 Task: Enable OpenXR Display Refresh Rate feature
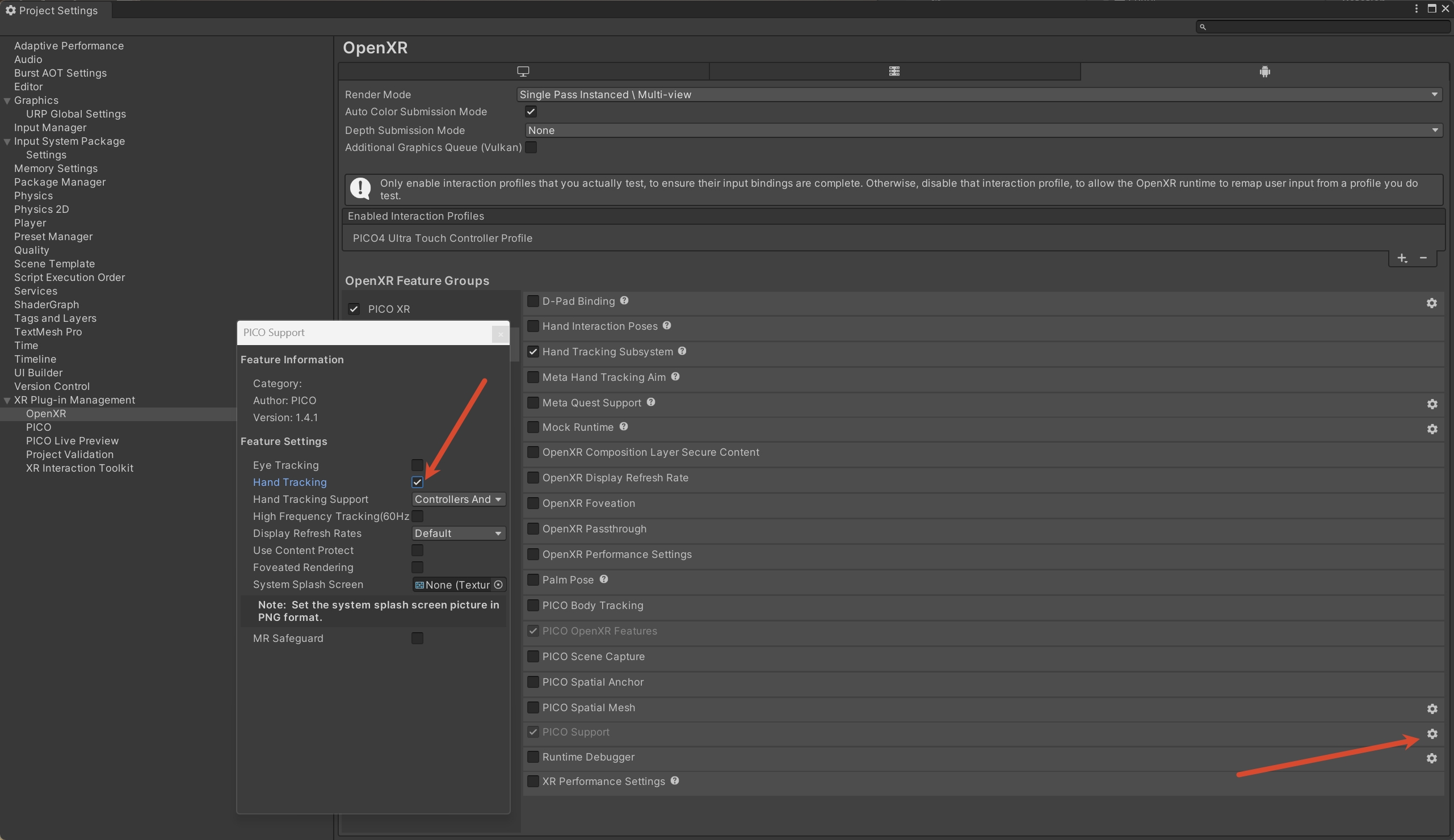(533, 477)
